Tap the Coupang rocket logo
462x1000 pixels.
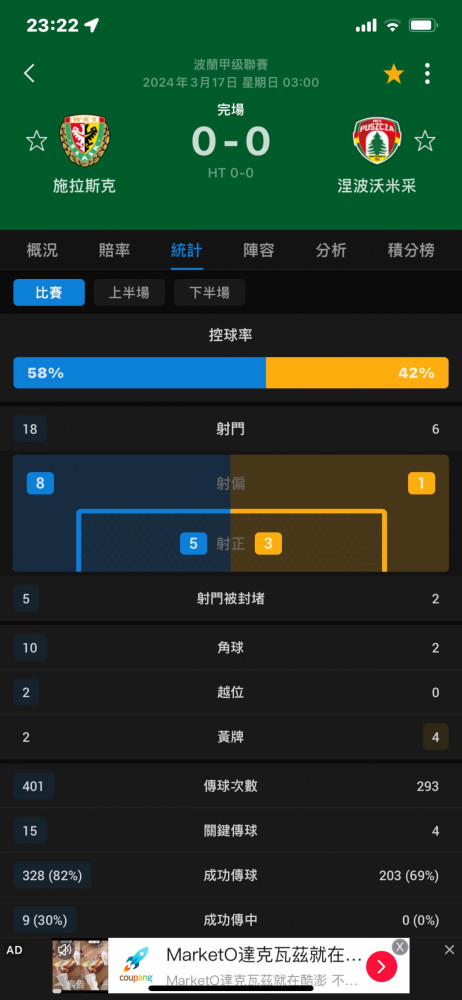(136, 965)
